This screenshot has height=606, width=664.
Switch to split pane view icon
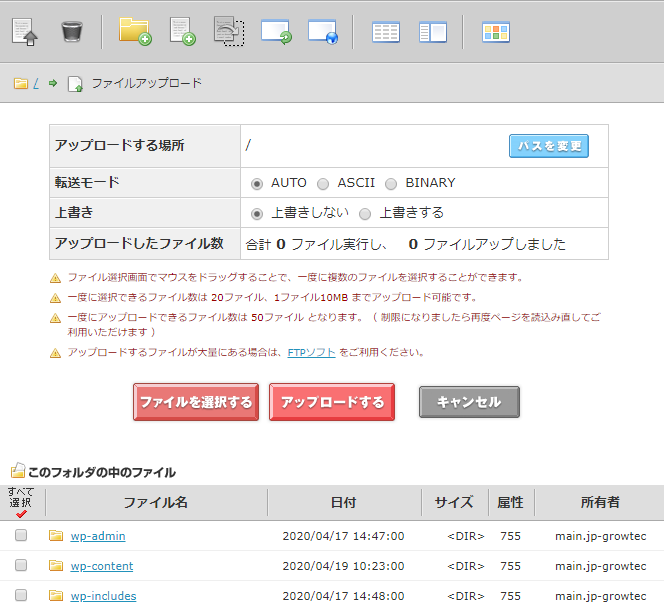click(x=433, y=32)
